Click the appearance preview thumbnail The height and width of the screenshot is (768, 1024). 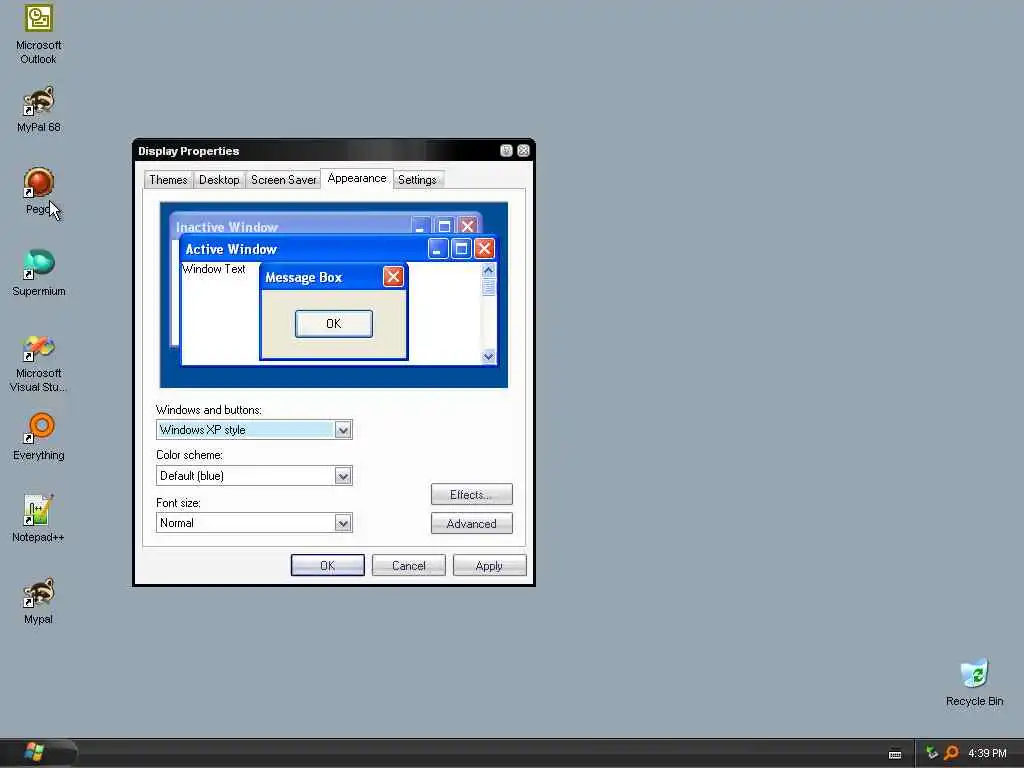tap(334, 295)
